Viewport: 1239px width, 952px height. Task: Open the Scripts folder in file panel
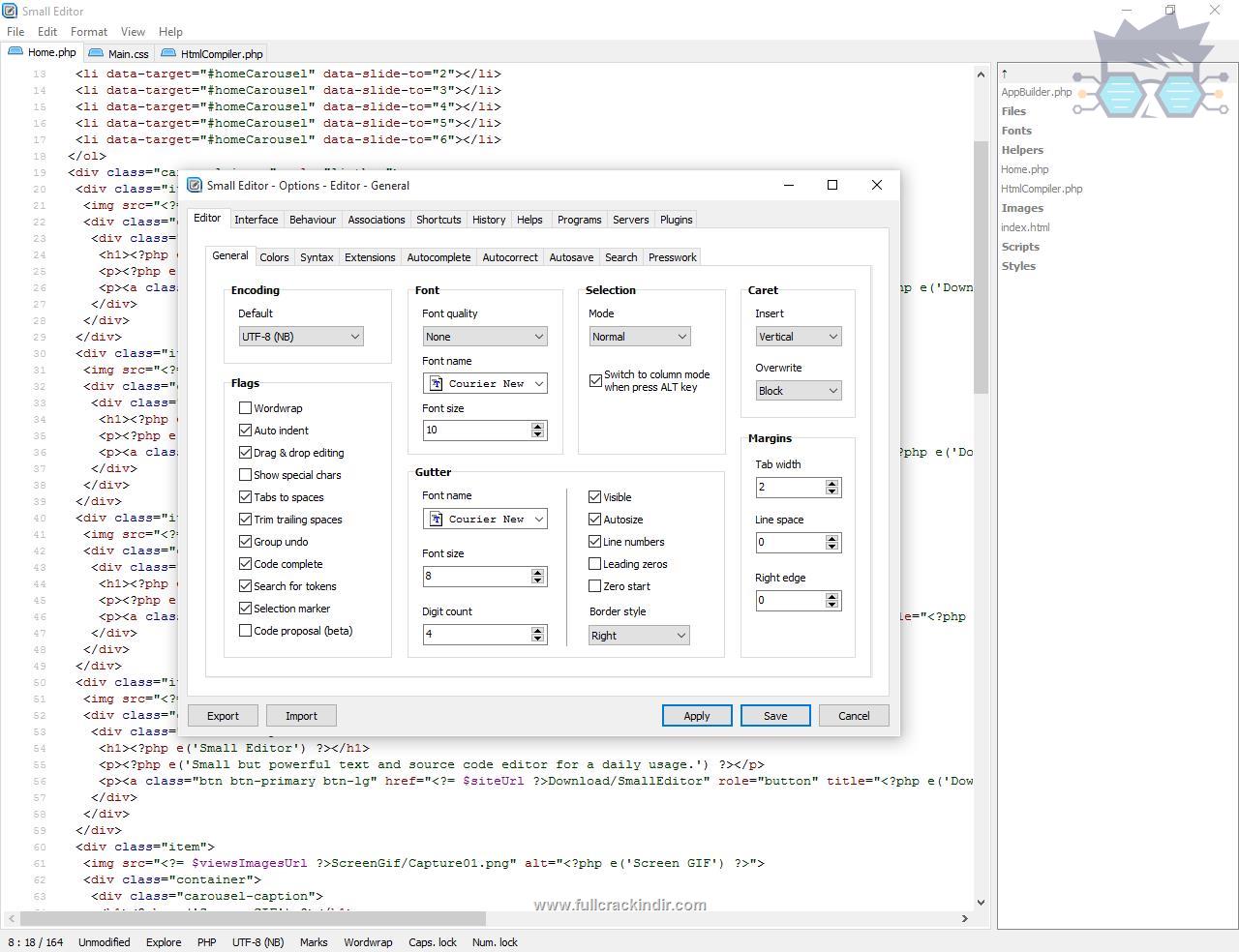1020,247
